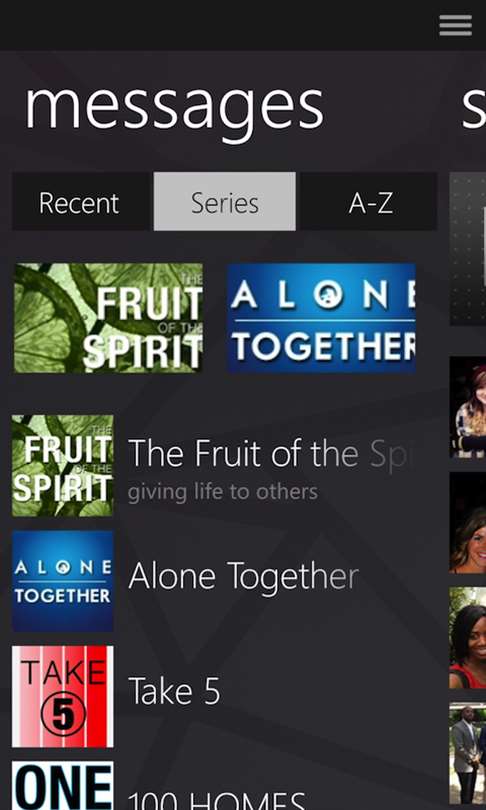Image resolution: width=486 pixels, height=810 pixels.
Task: Open the large Alone Together banner
Action: [321, 318]
